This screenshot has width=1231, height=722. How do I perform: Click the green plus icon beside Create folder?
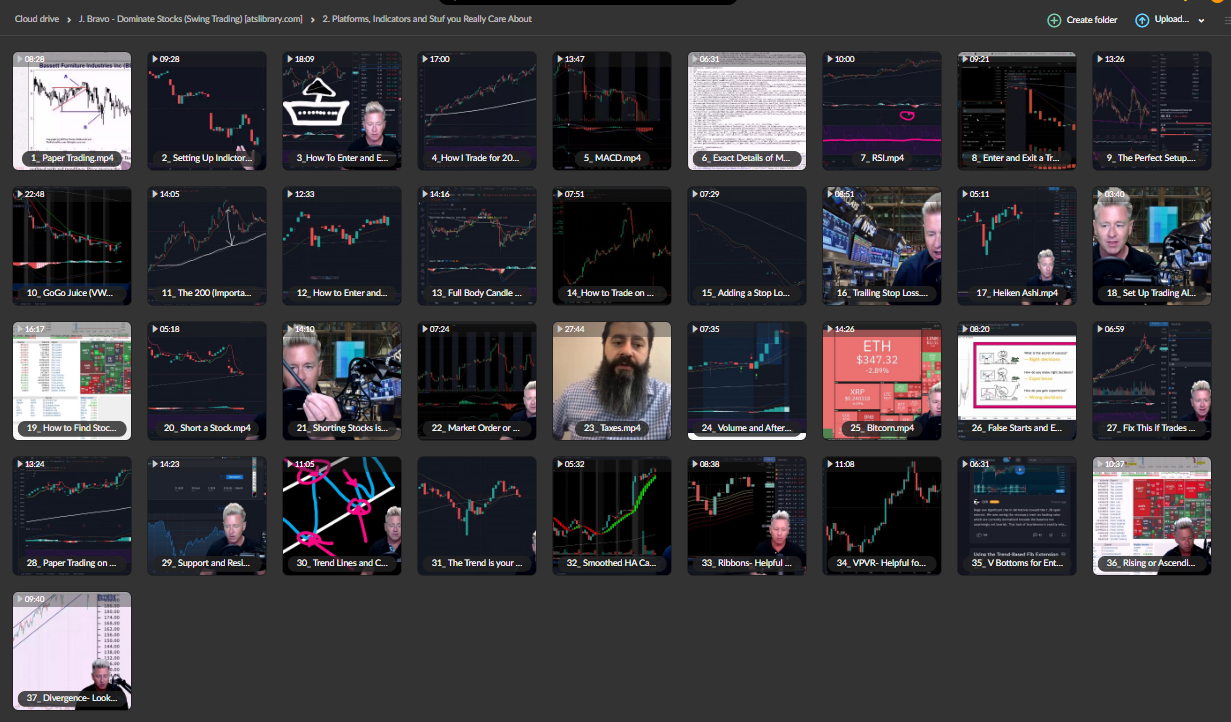click(1054, 20)
